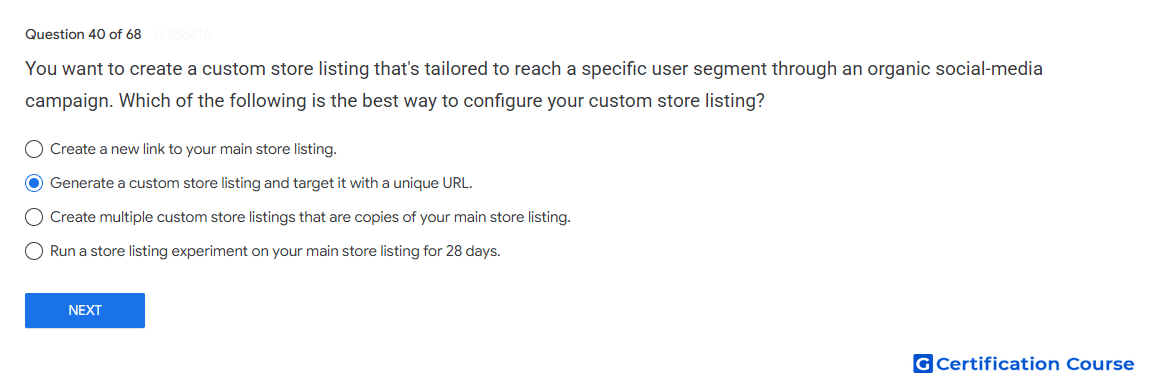Screen dimensions: 1150x383
Task: Click the blue G logo icon
Action: tap(923, 363)
